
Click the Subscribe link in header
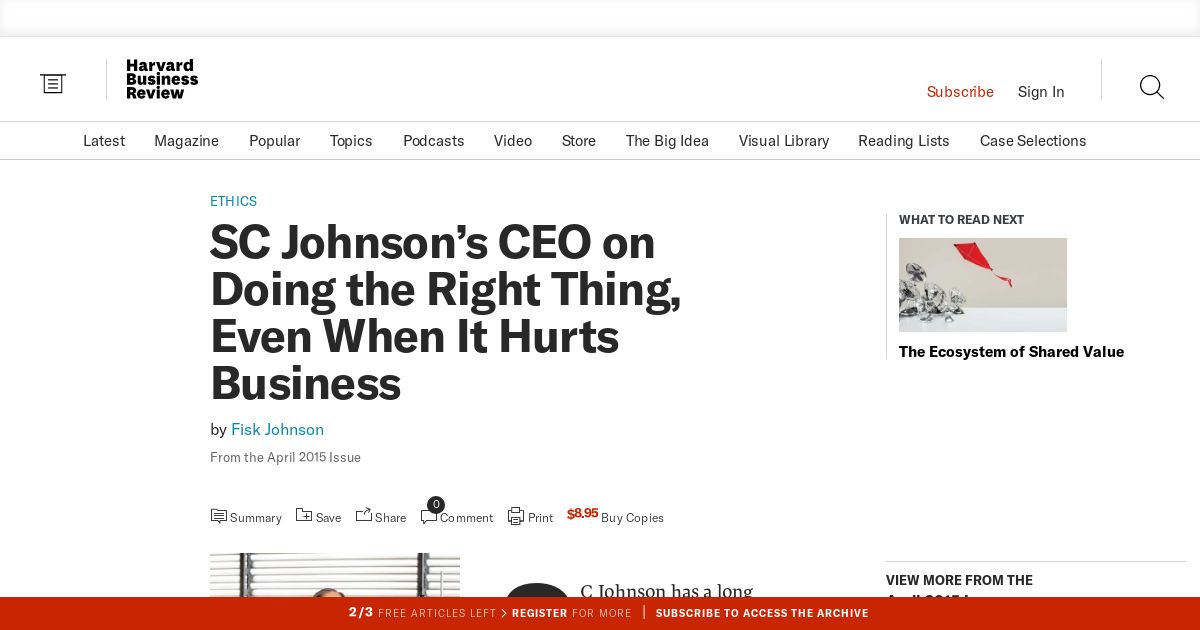coord(960,92)
